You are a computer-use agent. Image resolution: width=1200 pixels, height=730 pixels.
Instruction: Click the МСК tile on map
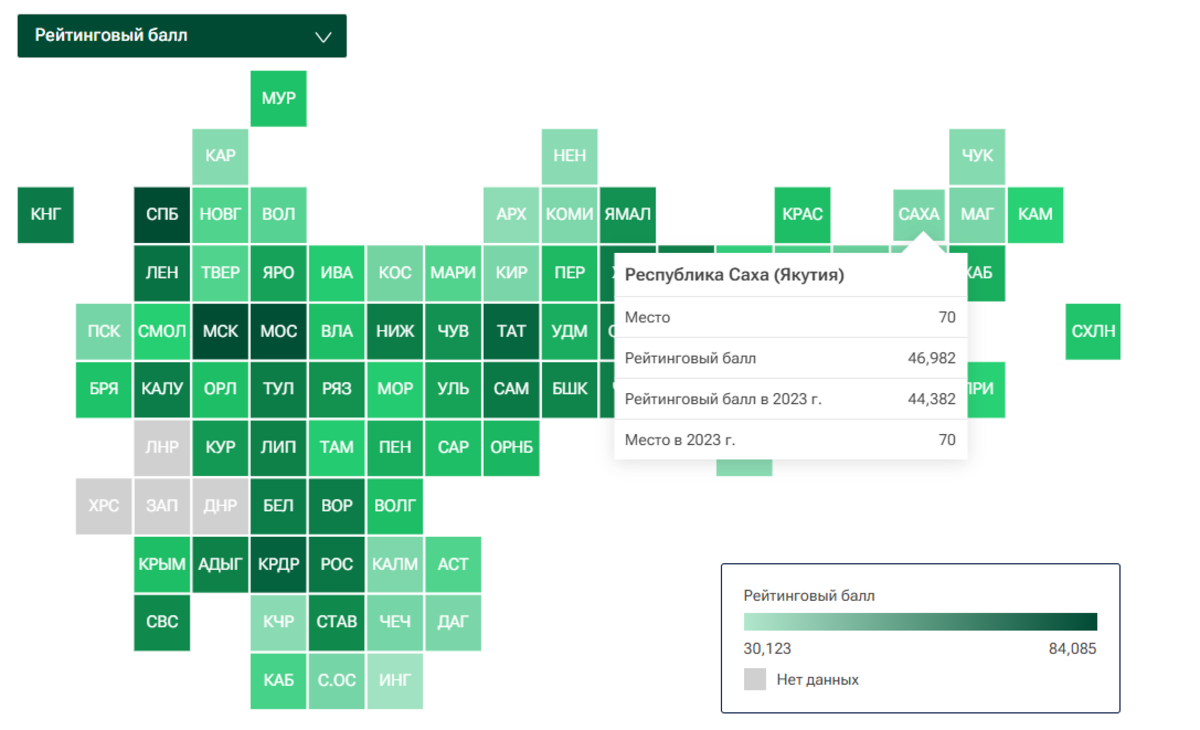(x=220, y=331)
